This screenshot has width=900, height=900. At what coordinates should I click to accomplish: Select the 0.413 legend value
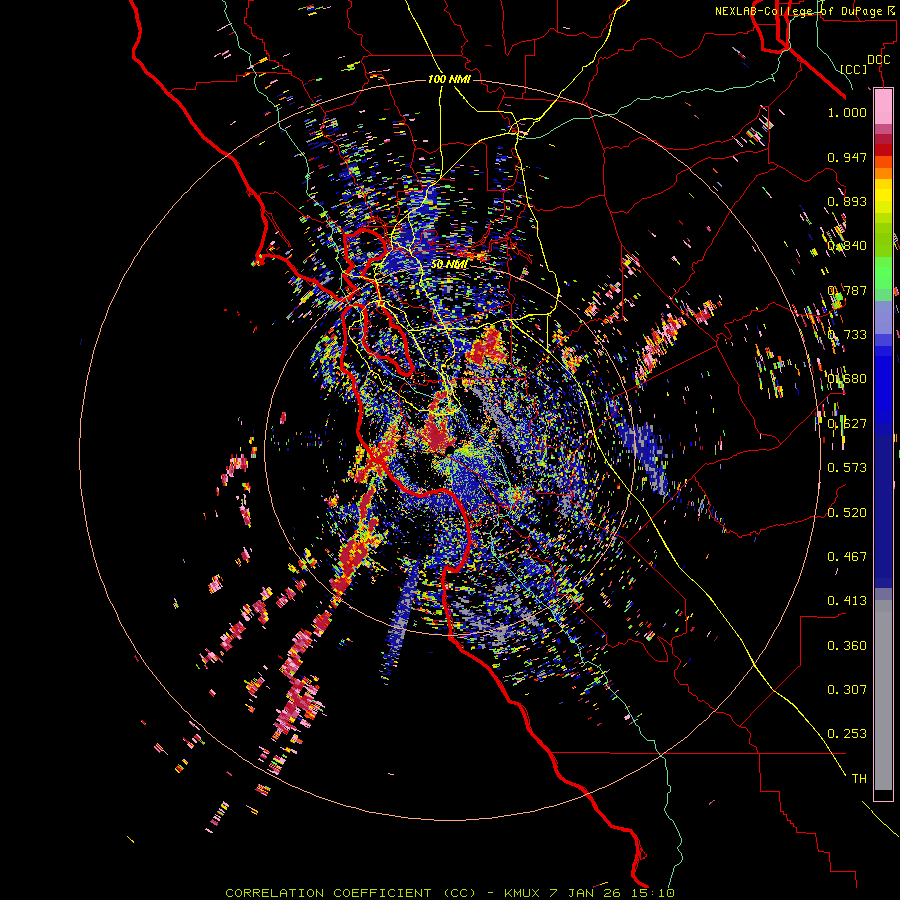point(847,600)
